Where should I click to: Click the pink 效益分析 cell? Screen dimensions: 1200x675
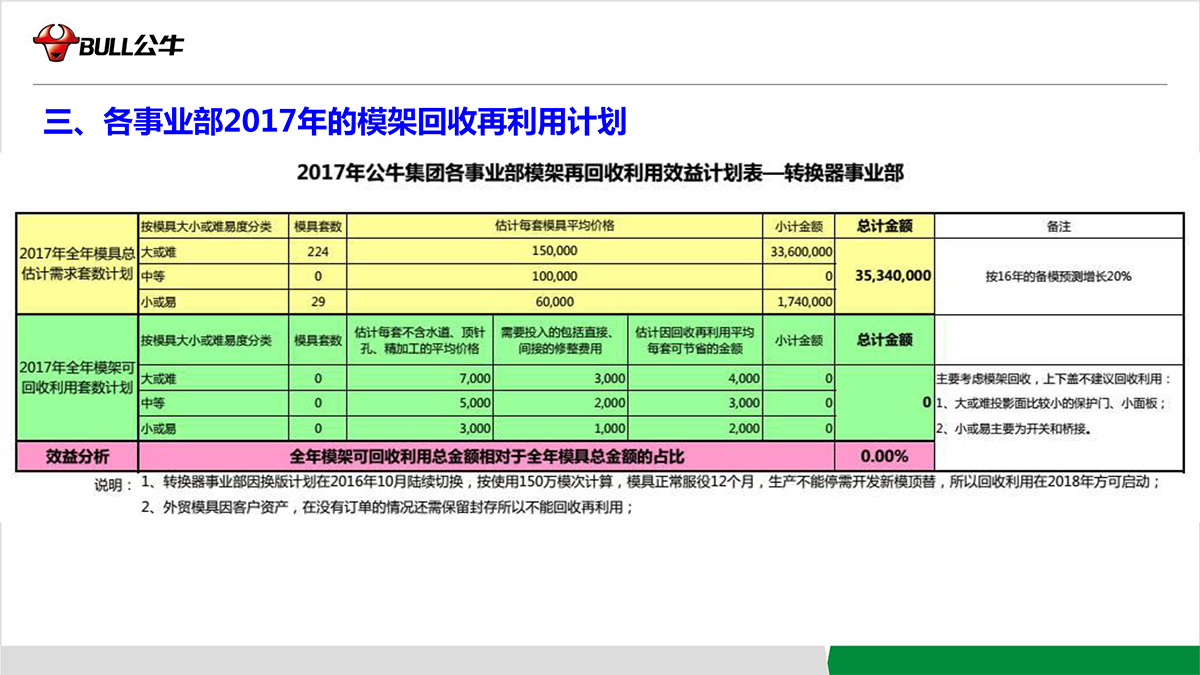tap(77, 456)
